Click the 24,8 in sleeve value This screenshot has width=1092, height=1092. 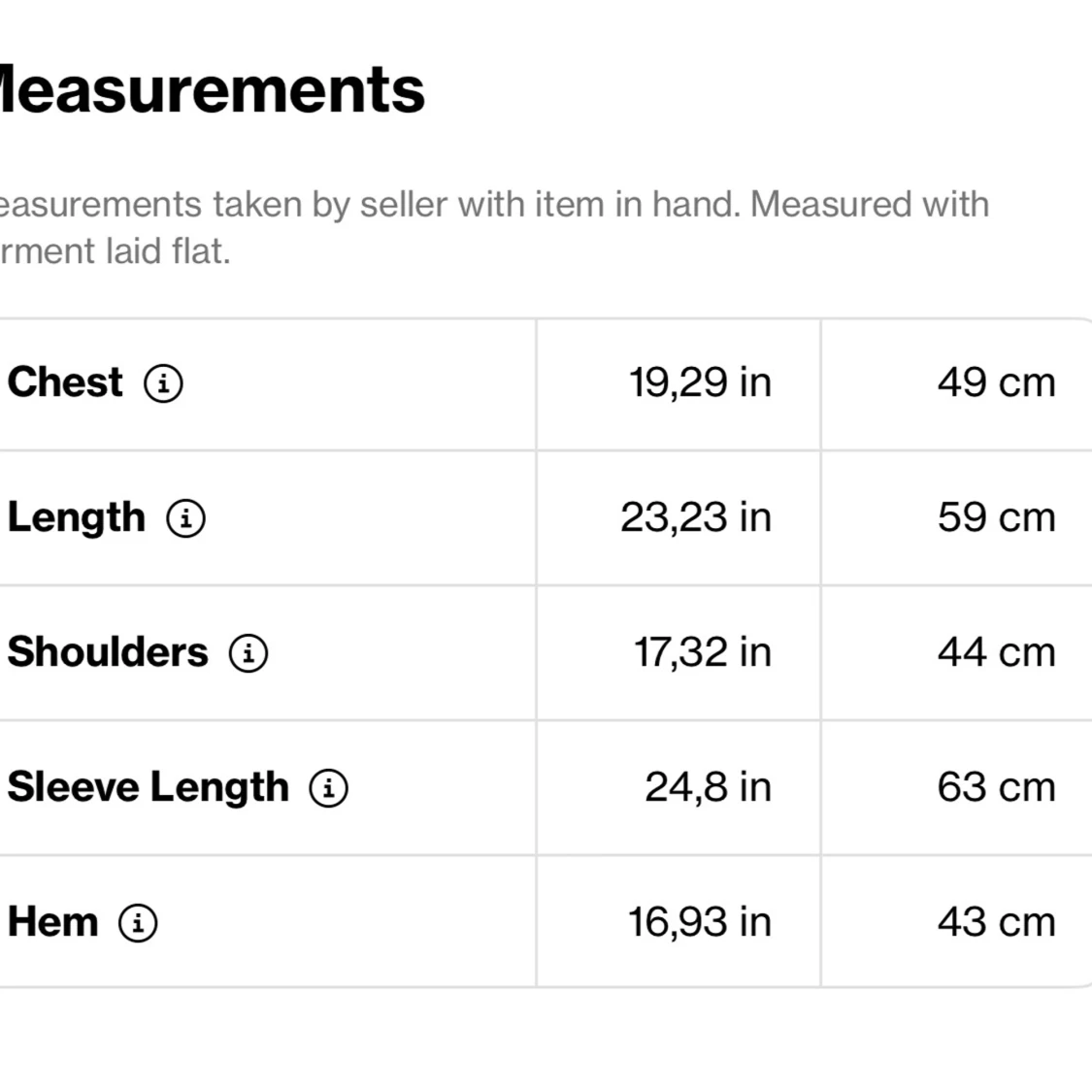709,787
